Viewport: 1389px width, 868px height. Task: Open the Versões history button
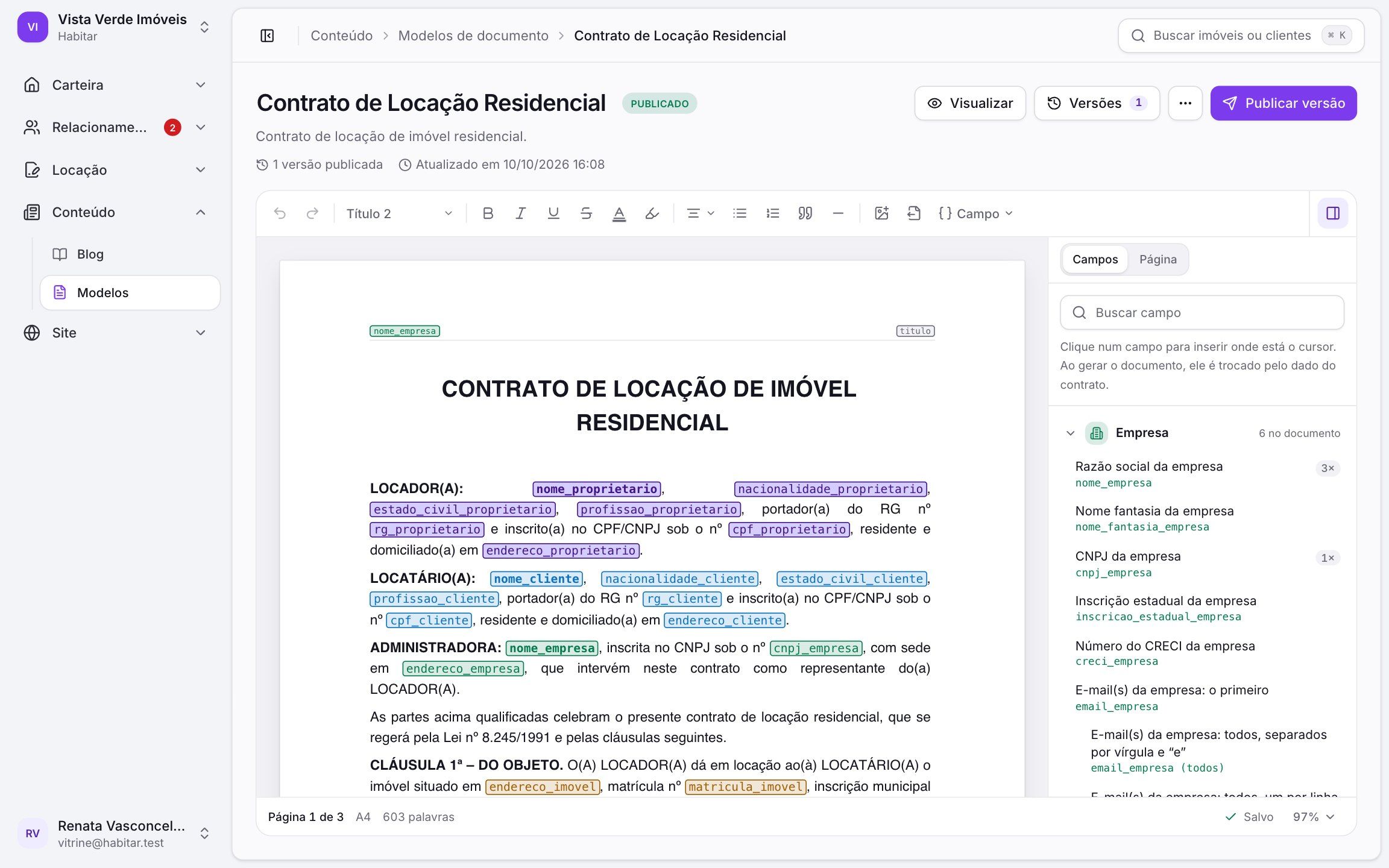pos(1097,103)
